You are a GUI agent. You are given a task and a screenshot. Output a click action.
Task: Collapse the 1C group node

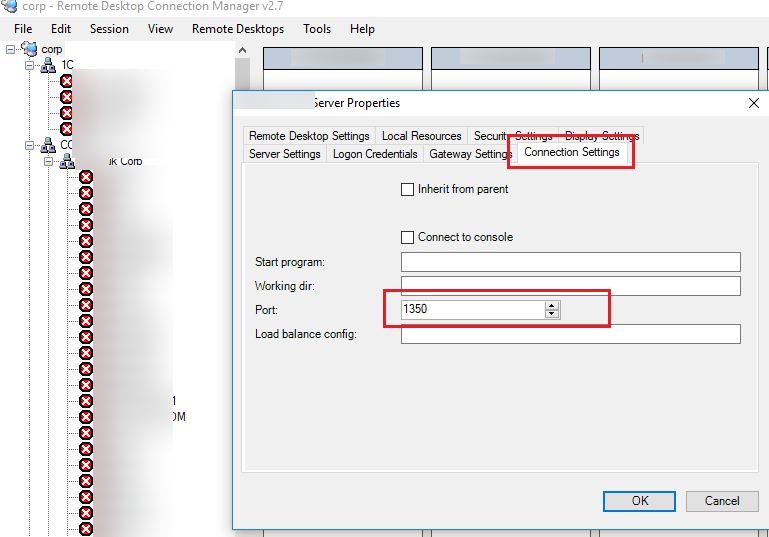pyautogui.click(x=29, y=65)
